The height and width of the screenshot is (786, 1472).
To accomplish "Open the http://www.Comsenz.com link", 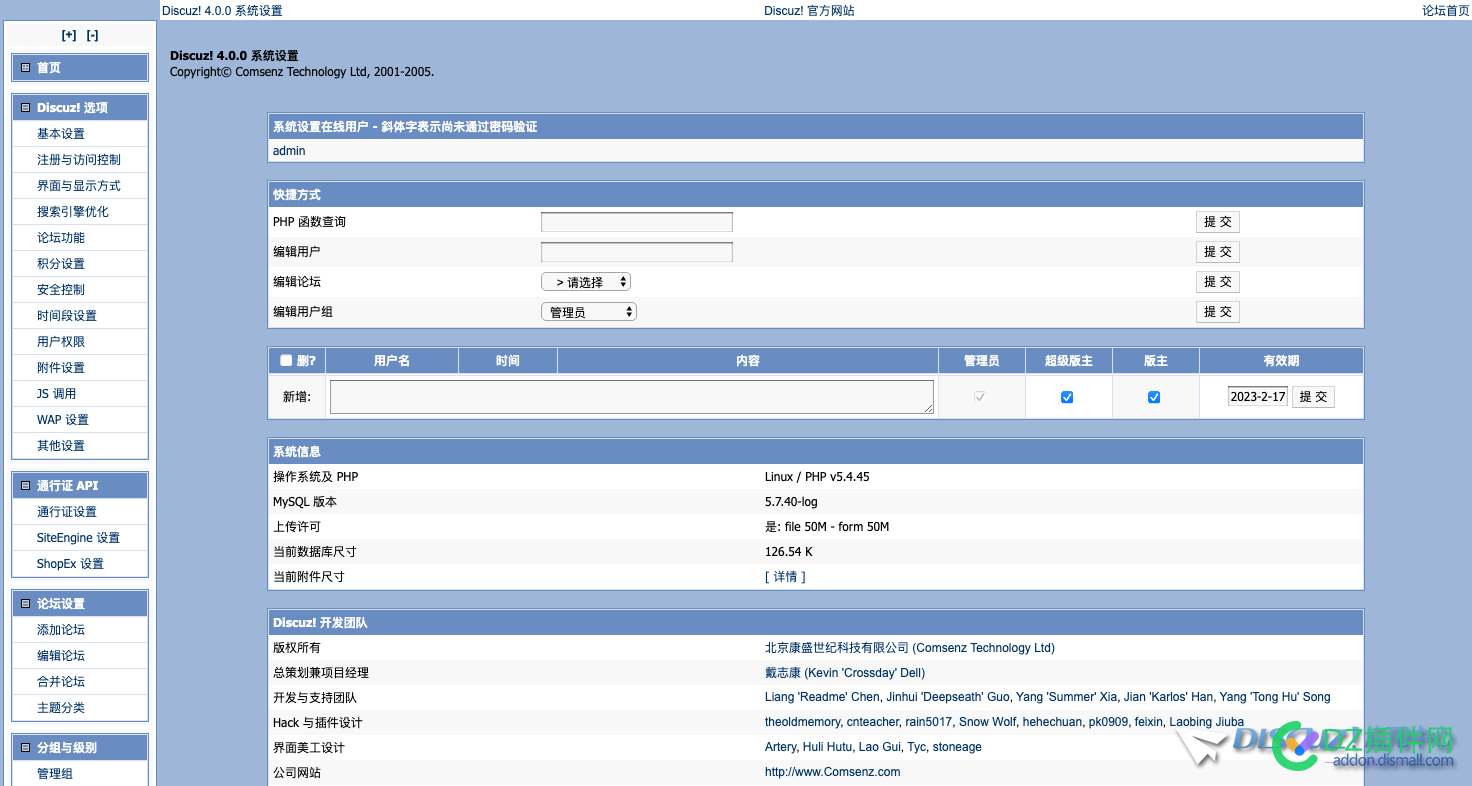I will [x=832, y=772].
